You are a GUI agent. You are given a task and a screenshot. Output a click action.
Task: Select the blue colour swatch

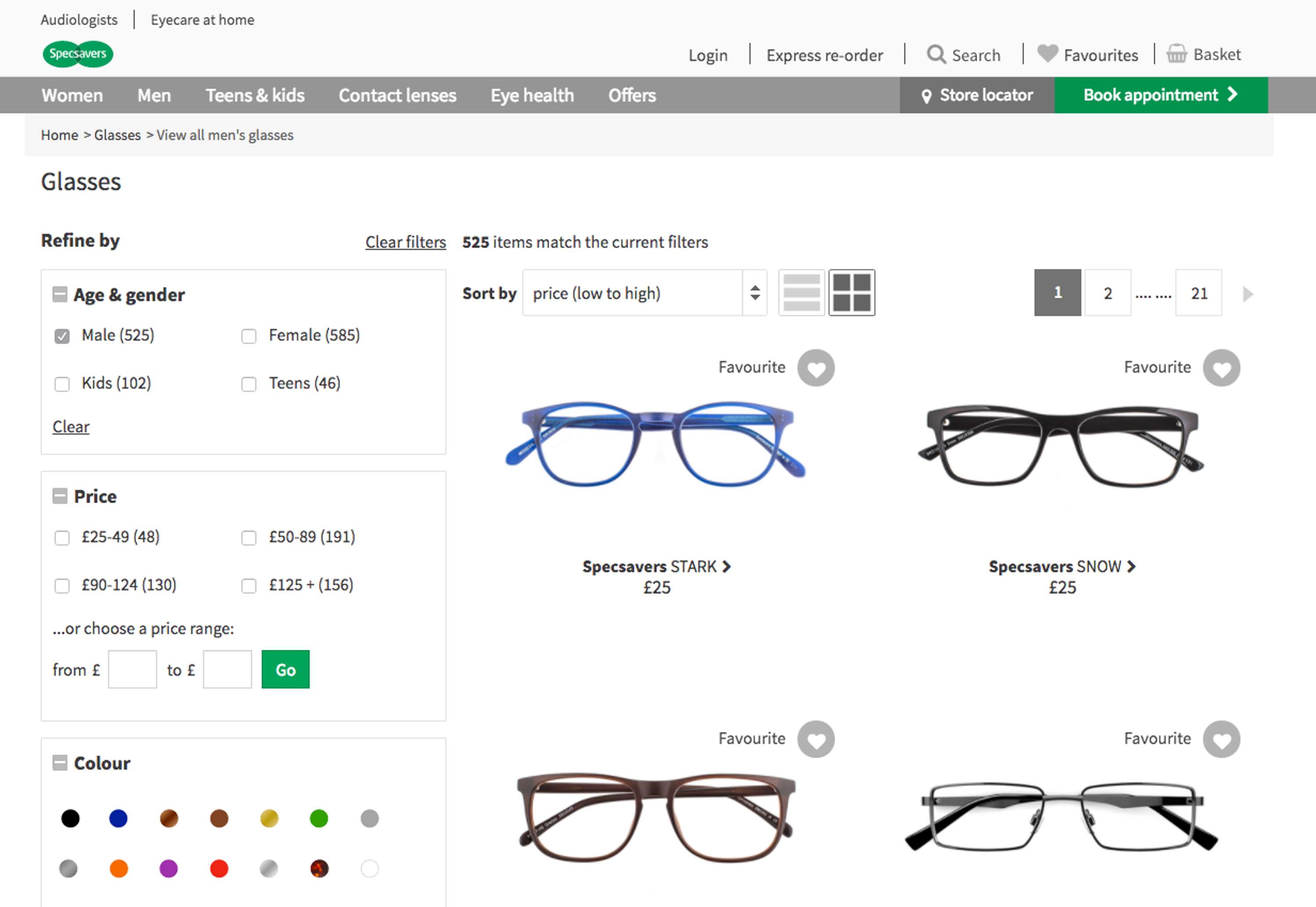(118, 818)
